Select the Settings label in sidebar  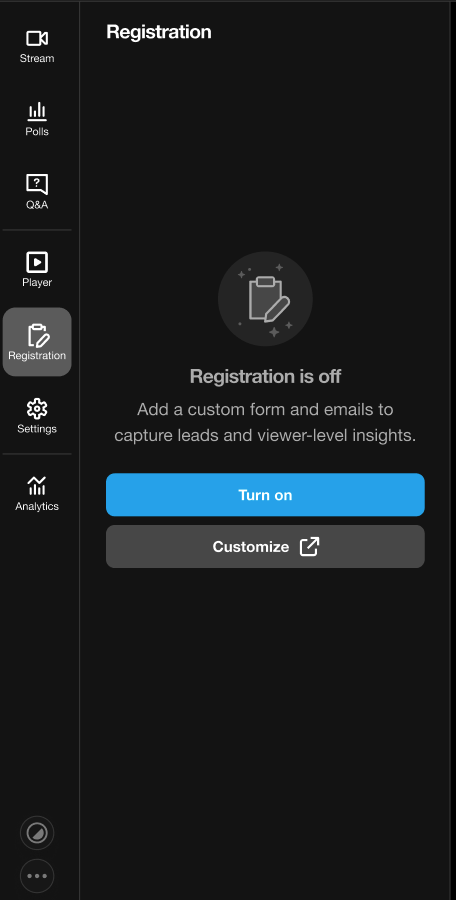[37, 429]
